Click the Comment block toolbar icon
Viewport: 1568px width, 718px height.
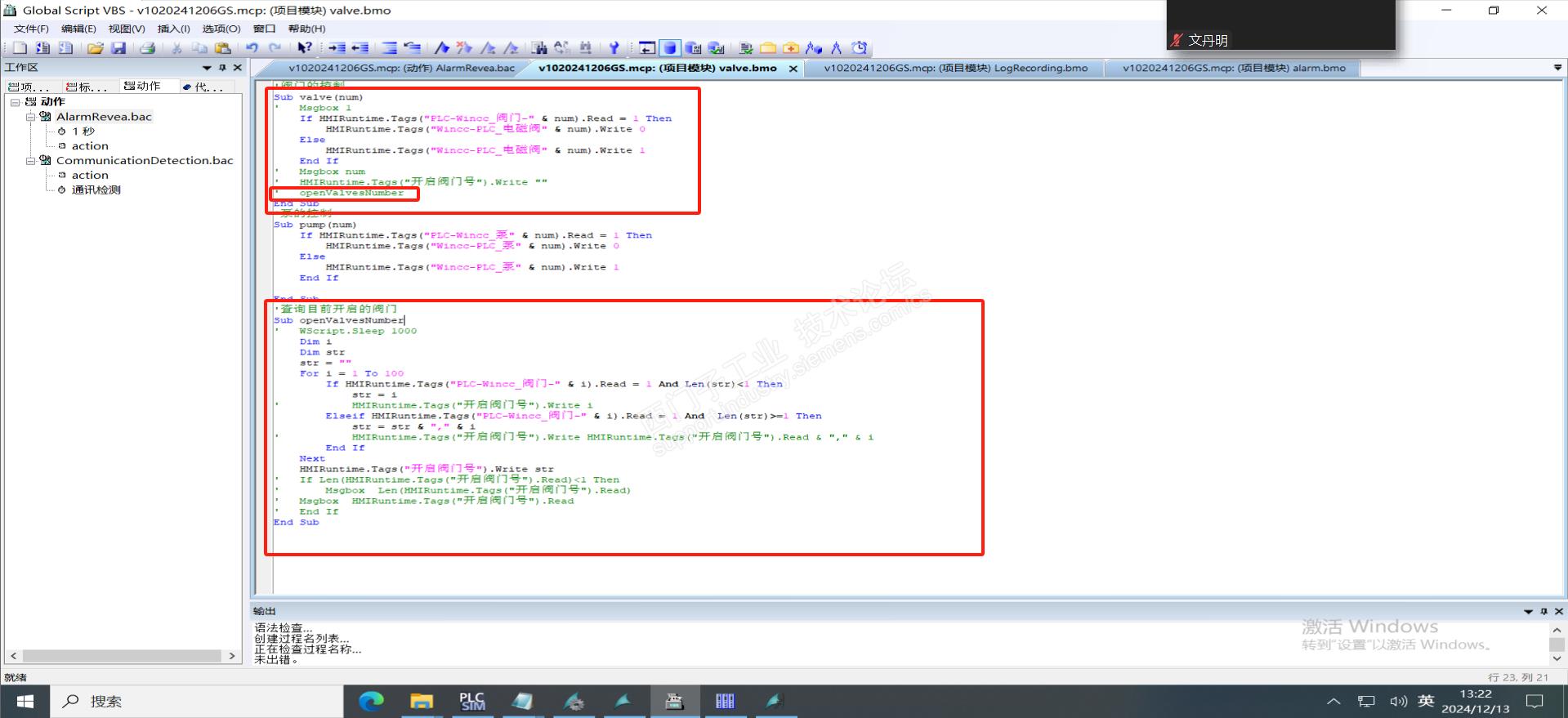[389, 47]
